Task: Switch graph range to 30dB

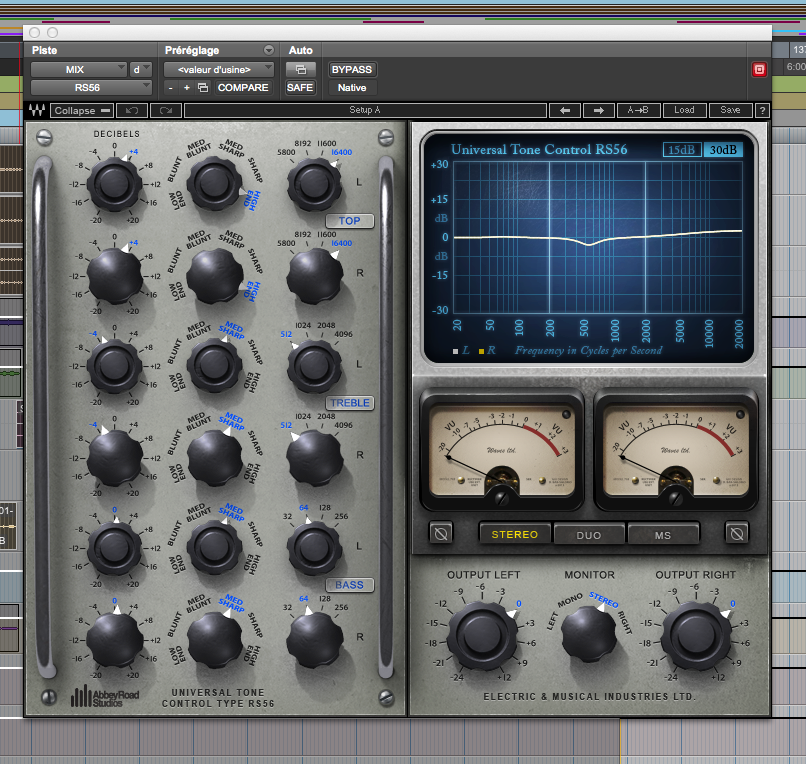Action: 723,150
